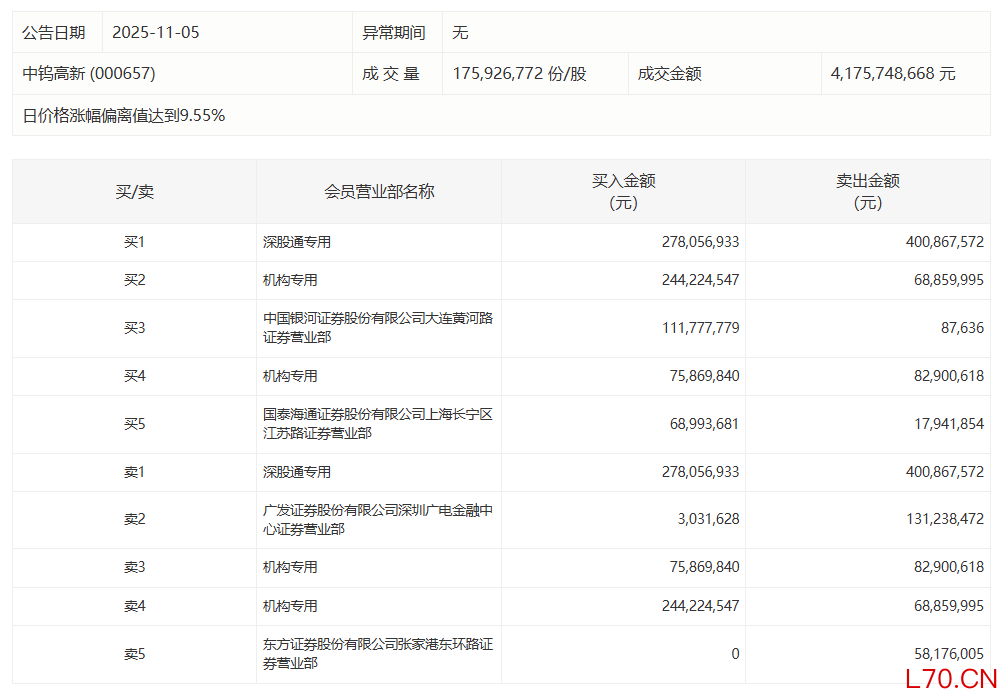Click the 卖出金额 (元) column header
Viewport: 1001px width, 699px height.
coord(867,192)
